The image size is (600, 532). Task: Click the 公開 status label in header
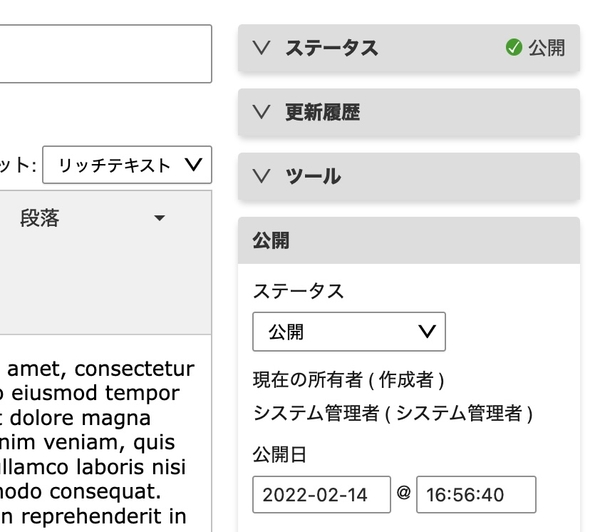[x=547, y=48]
